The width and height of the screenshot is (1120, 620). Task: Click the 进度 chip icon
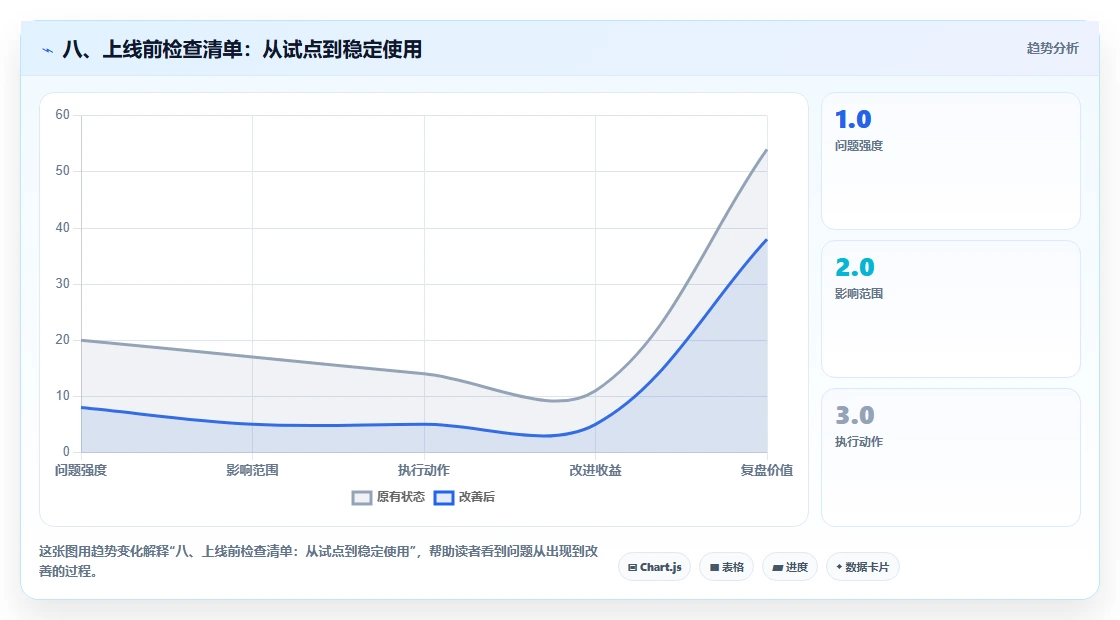(x=778, y=568)
